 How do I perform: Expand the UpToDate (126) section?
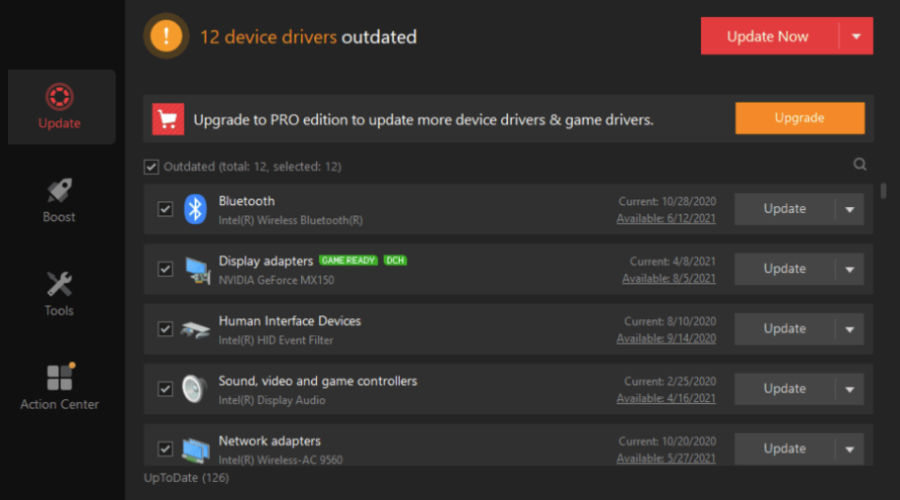(187, 478)
